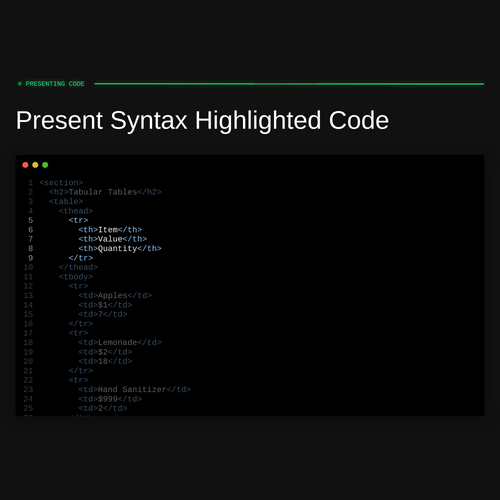Click the <th>Value</th> code line
This screenshot has width=500, height=500.
point(113,239)
